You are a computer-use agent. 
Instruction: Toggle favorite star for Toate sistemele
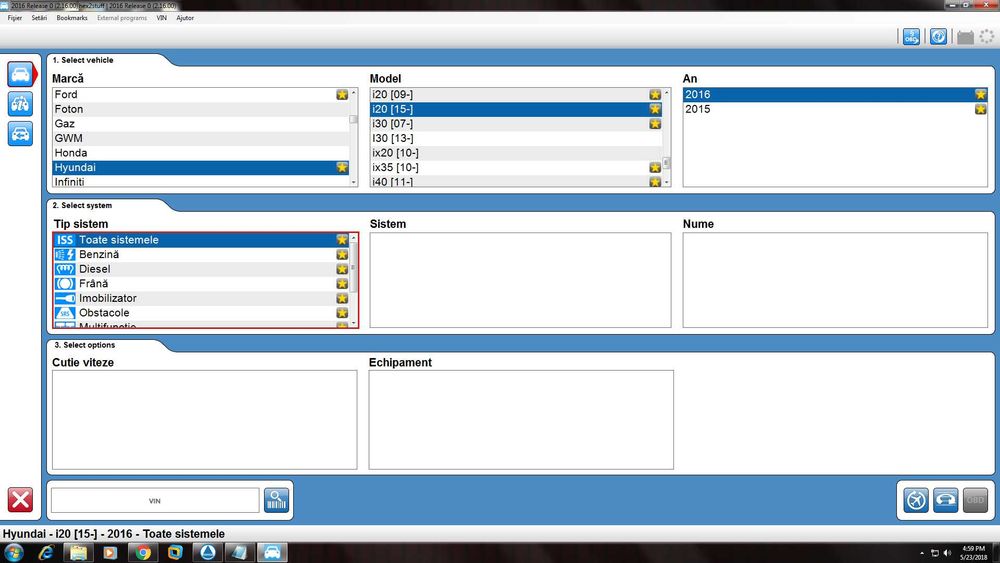coord(342,240)
